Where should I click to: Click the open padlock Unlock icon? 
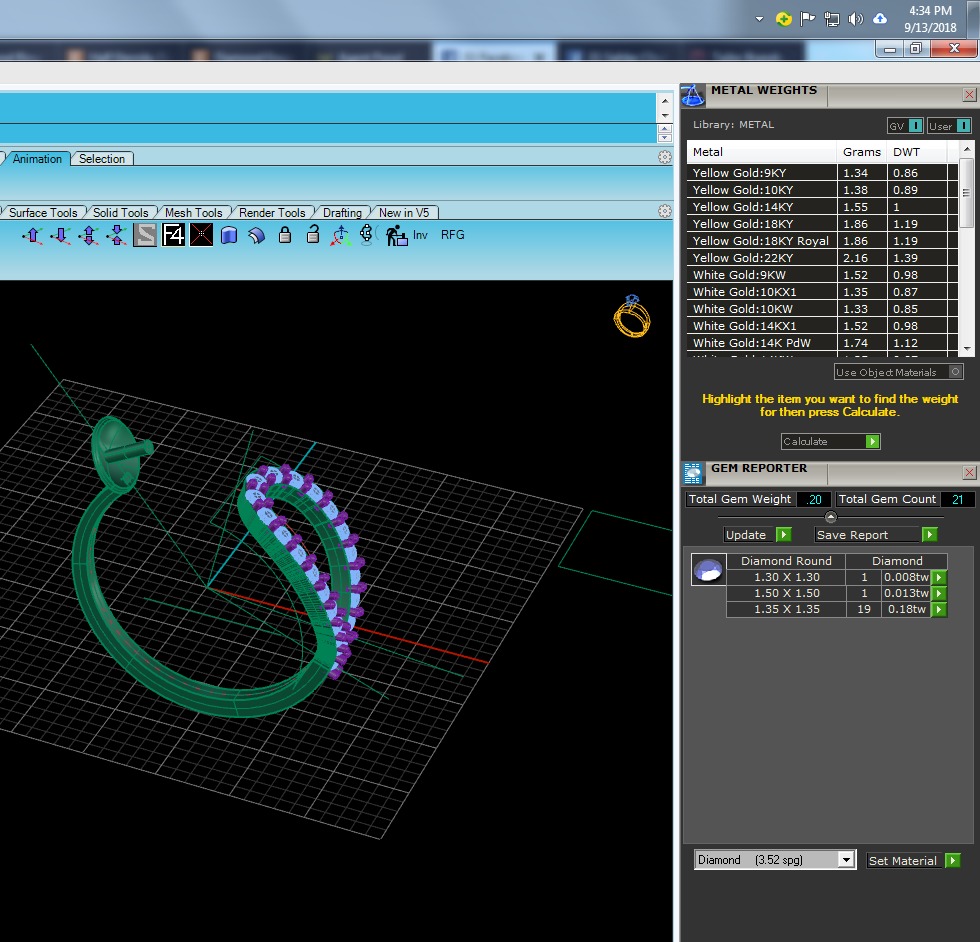(x=313, y=234)
